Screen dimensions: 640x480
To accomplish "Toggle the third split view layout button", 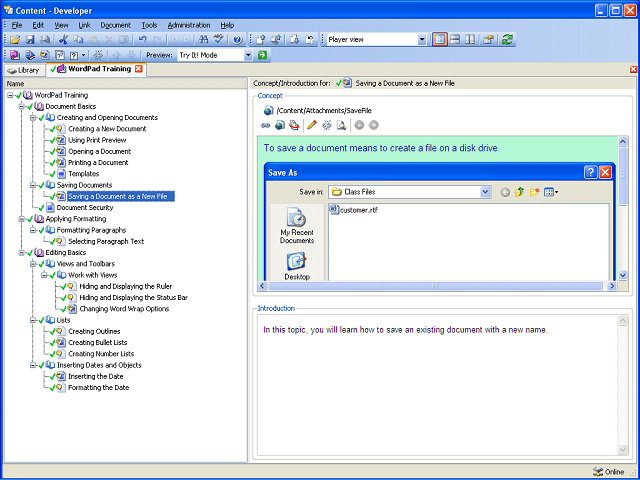I will pyautogui.click(x=470, y=40).
